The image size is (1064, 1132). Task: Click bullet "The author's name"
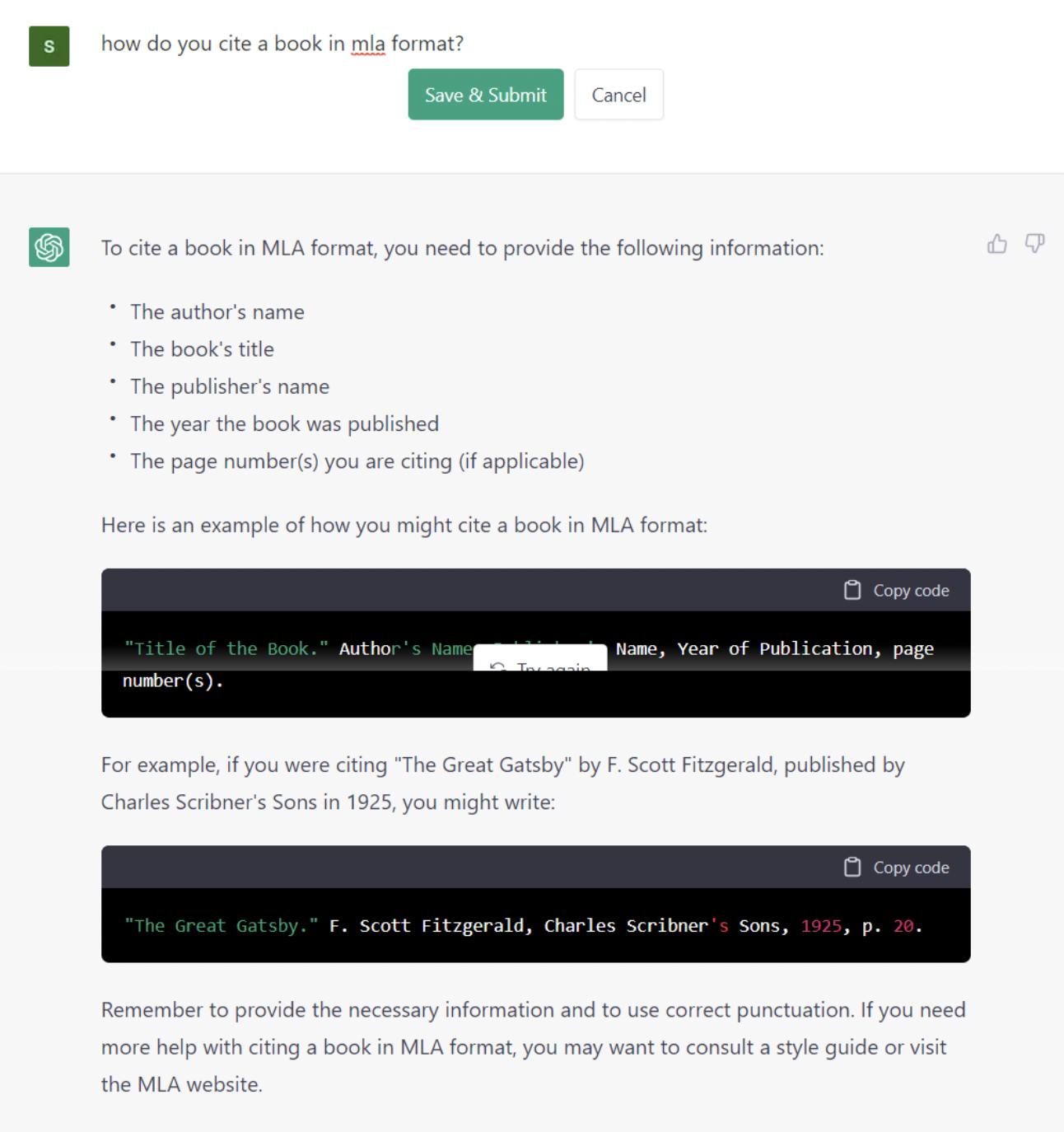pyautogui.click(x=217, y=312)
